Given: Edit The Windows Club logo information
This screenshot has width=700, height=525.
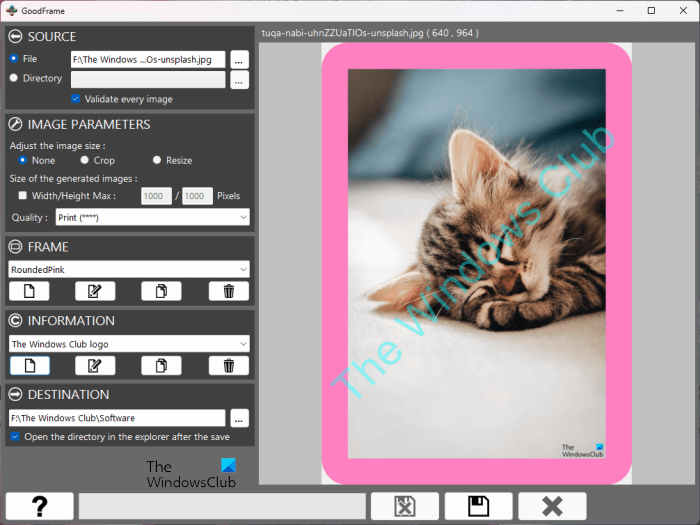Looking at the screenshot, I should (x=95, y=366).
